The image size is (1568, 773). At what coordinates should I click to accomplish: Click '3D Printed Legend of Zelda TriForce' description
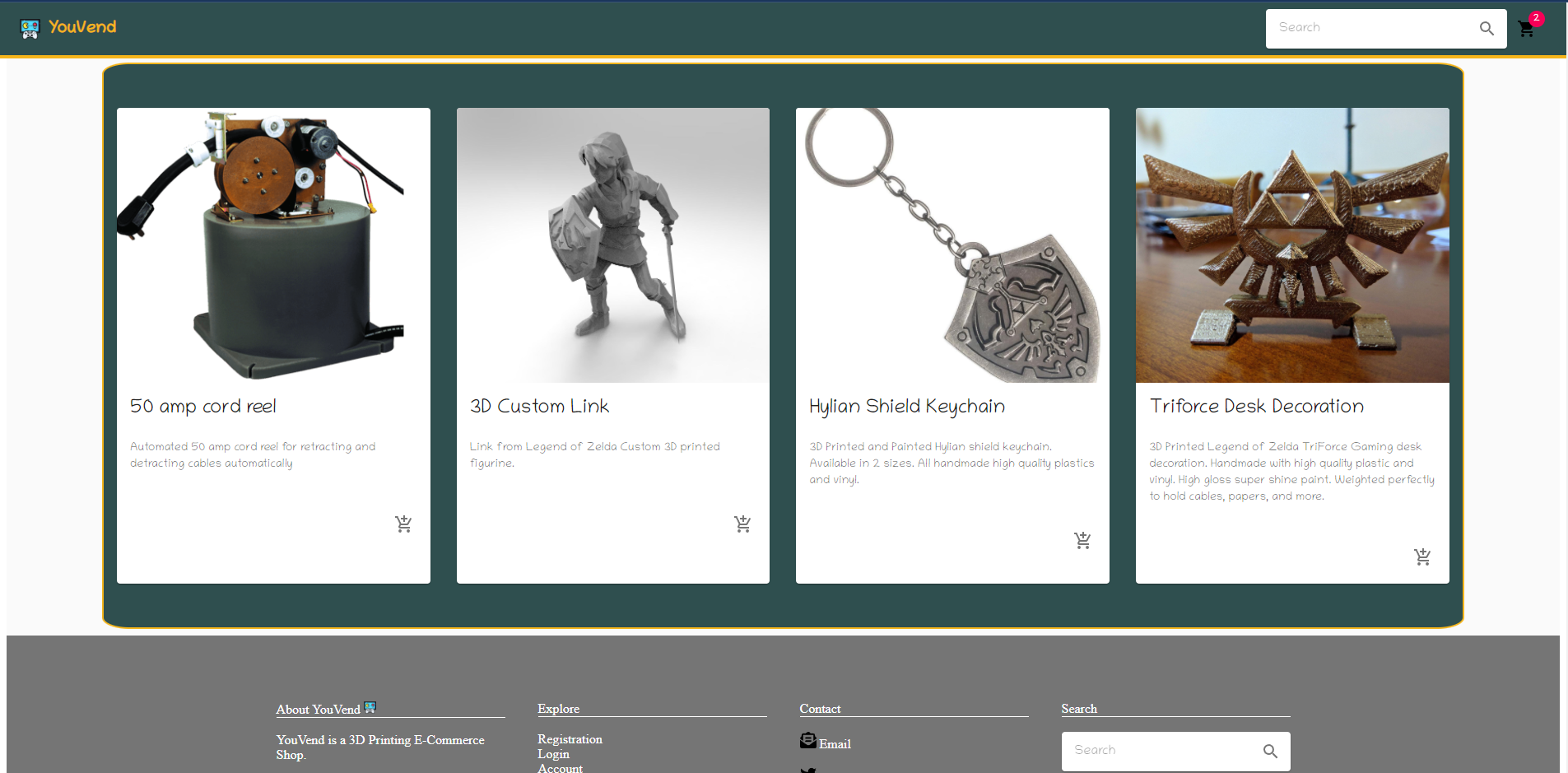pyautogui.click(x=1291, y=472)
